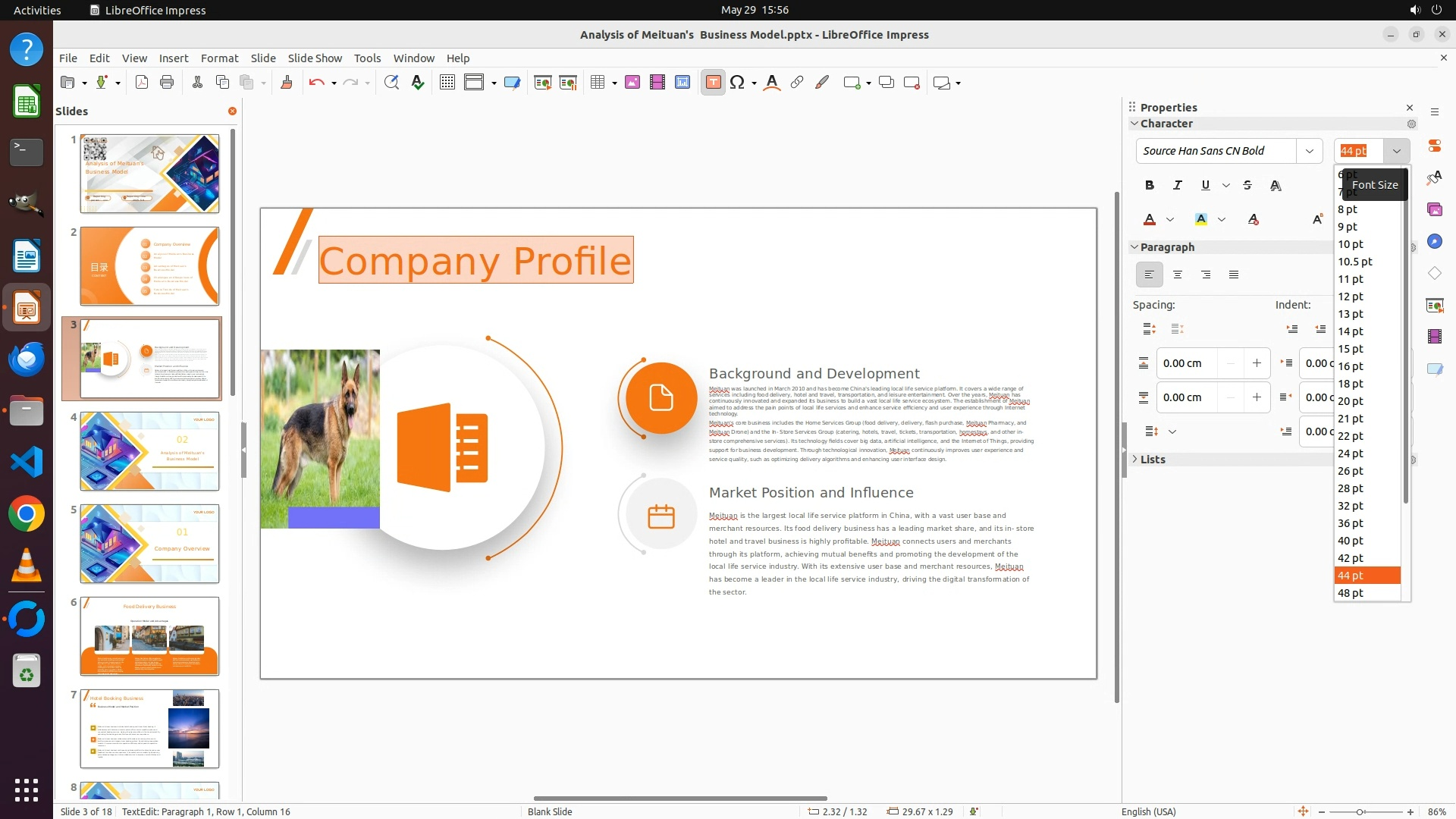The width and height of the screenshot is (1456, 819).
Task: Open the Slide Show menu
Action: [314, 58]
